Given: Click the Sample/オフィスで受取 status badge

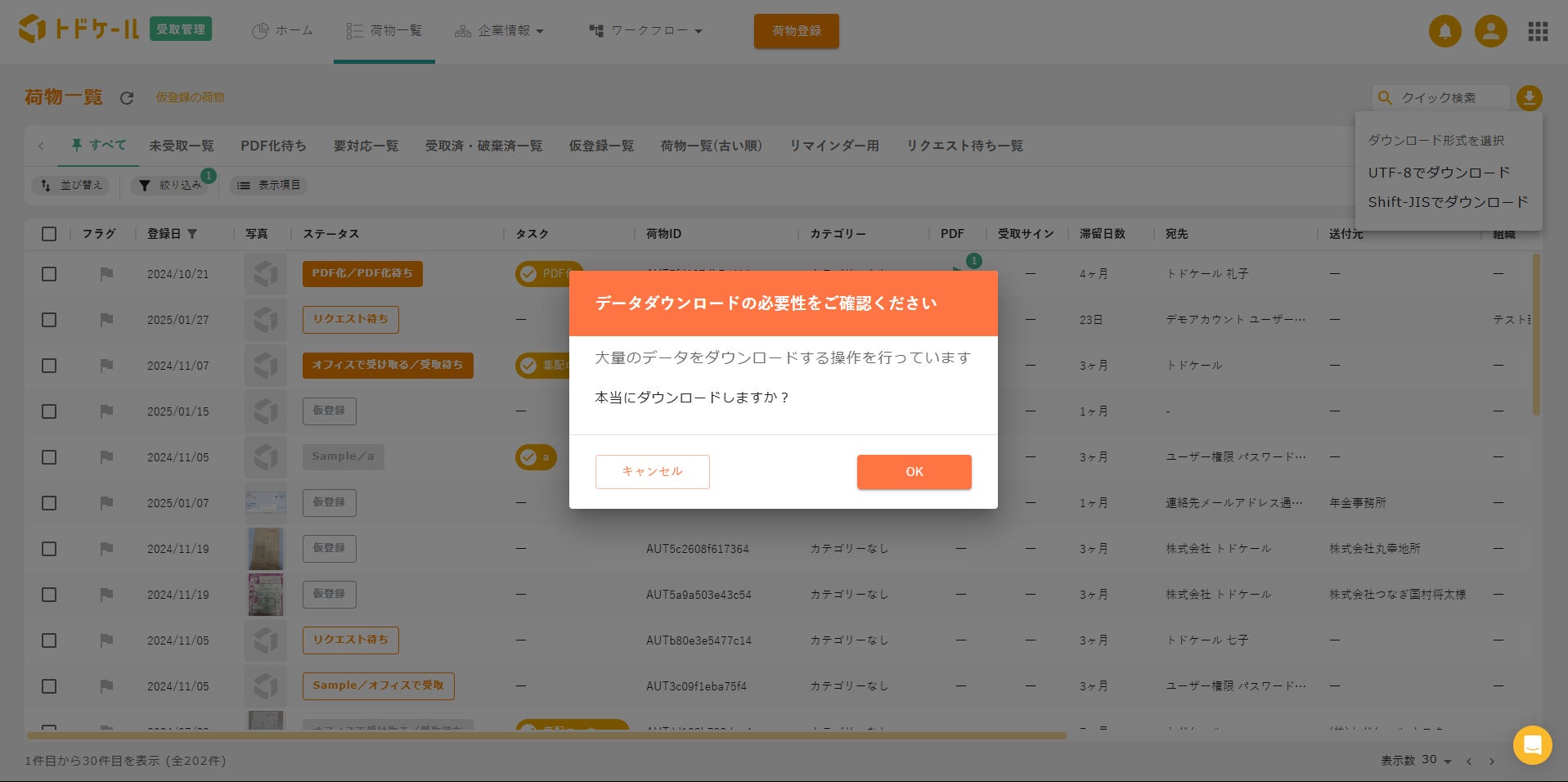Looking at the screenshot, I should (x=378, y=686).
